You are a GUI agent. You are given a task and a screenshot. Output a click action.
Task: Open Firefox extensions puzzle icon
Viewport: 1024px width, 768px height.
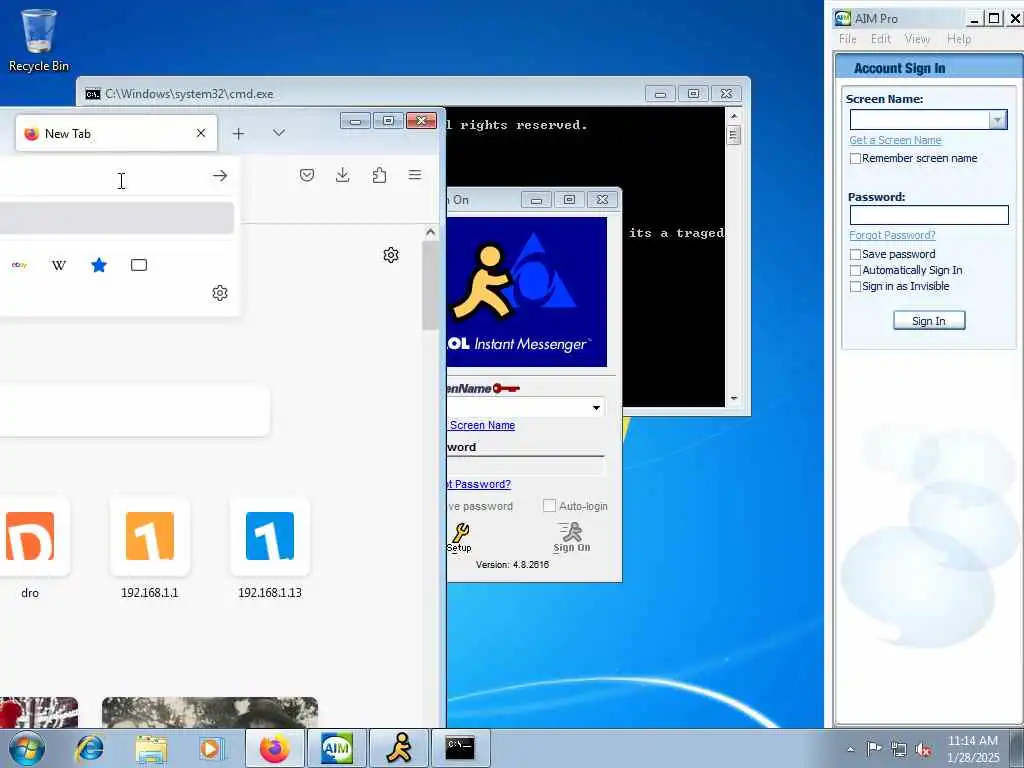[x=379, y=175]
